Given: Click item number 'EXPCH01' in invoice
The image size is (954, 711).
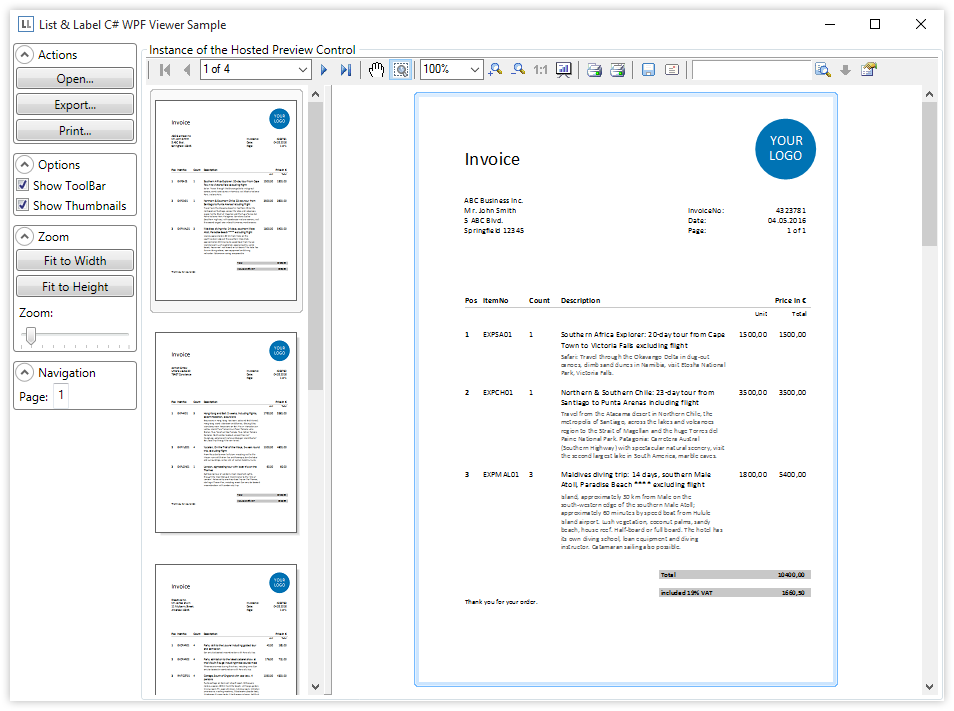Looking at the screenshot, I should click(x=498, y=392).
